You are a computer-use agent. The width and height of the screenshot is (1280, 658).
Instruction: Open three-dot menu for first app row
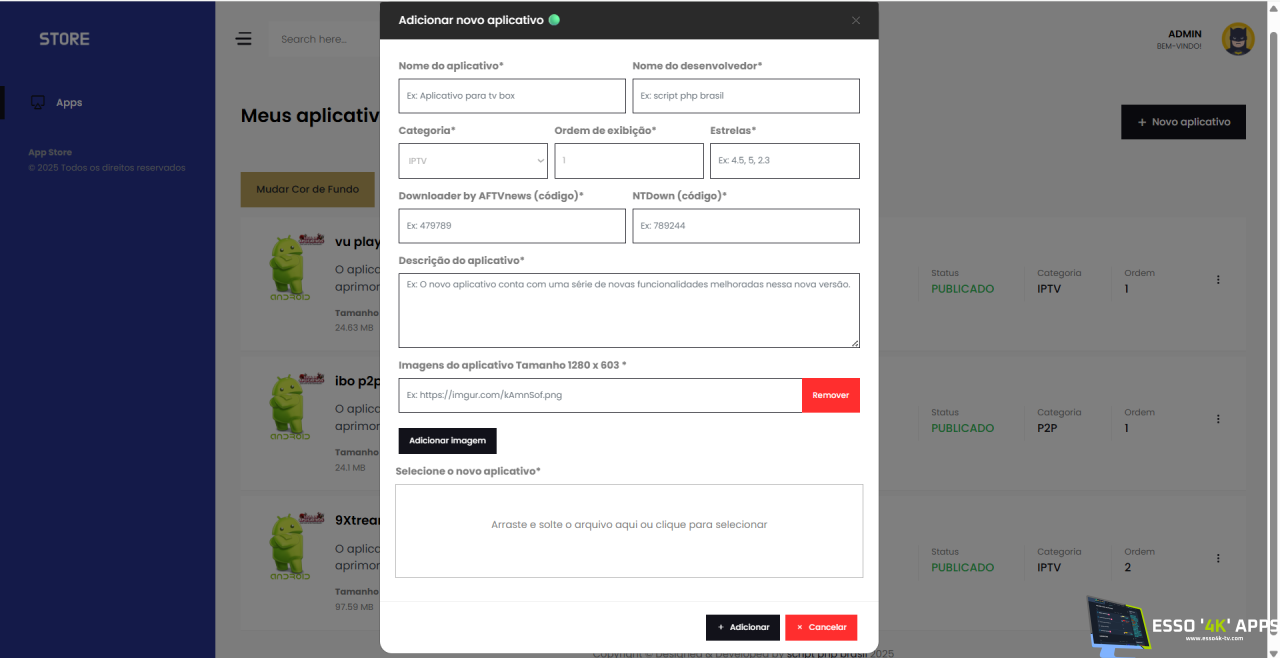[1218, 280]
